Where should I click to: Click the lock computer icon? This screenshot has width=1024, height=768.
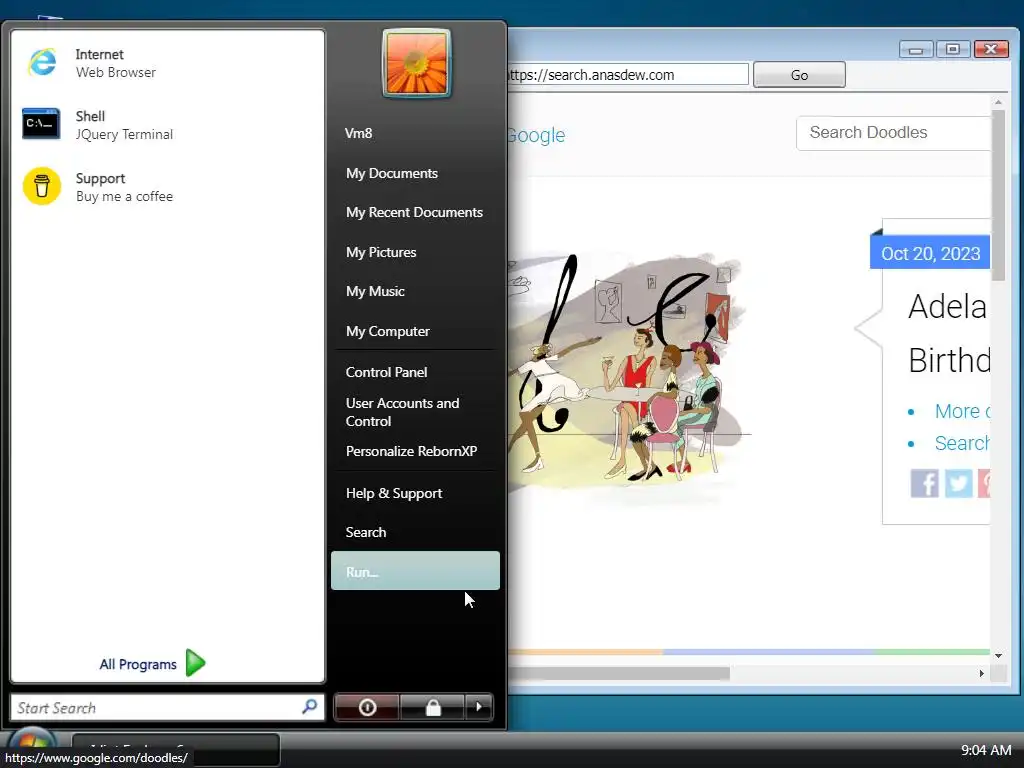click(432, 707)
